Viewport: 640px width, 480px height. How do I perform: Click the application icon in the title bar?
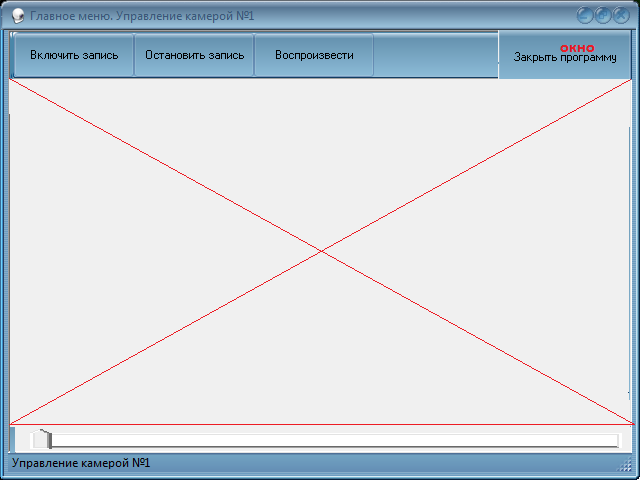17,16
